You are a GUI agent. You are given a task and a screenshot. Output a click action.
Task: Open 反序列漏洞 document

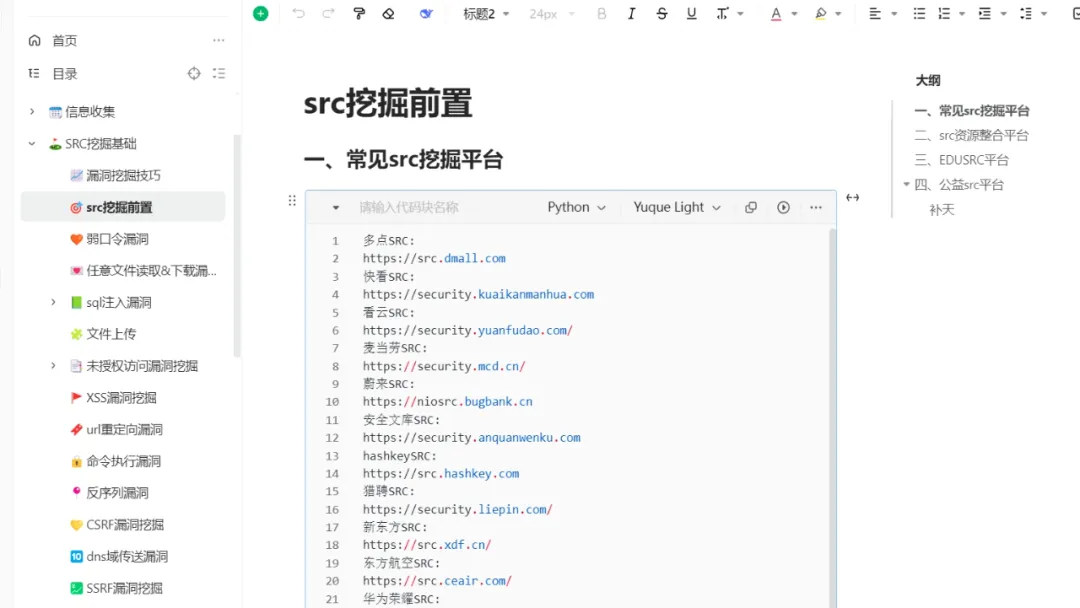point(117,493)
